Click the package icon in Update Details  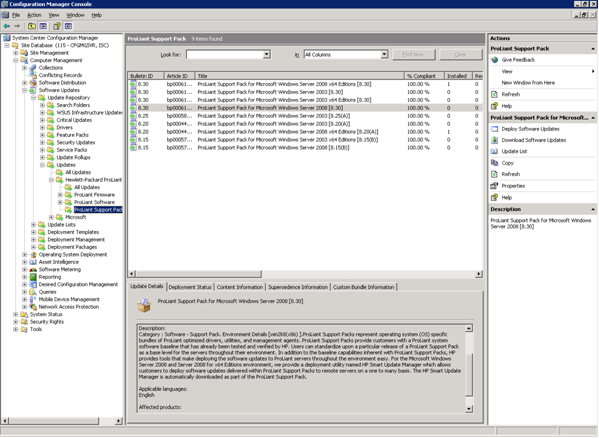coord(144,305)
